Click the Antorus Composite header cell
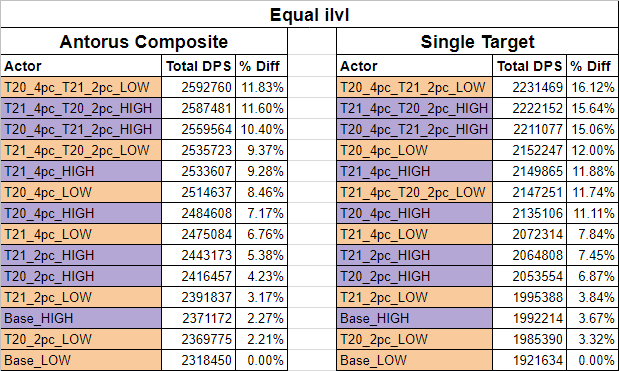This screenshot has height=371, width=619. (144, 41)
